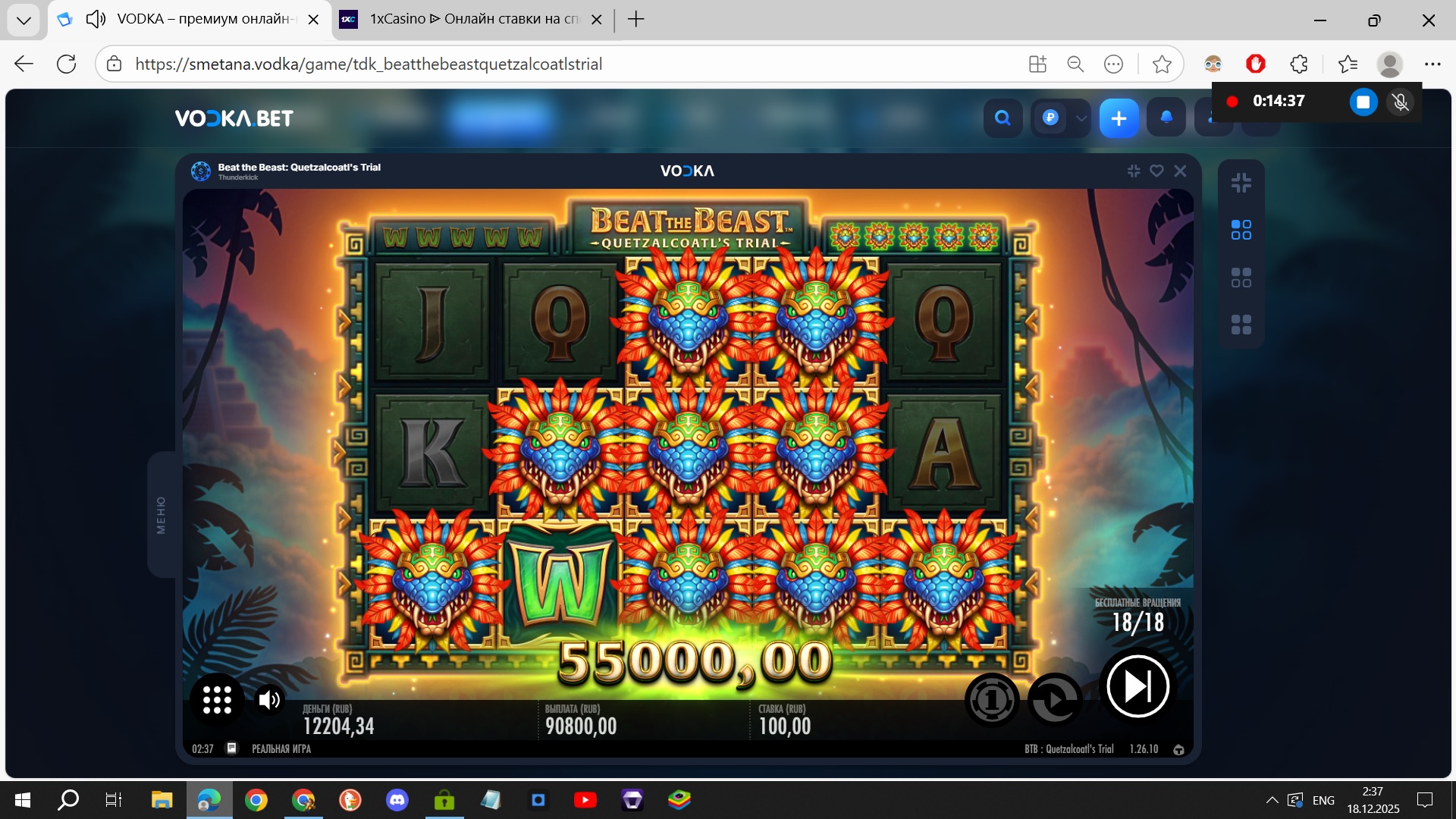Viewport: 1456px width, 819px height.
Task: Toggle the recorder microphone mute
Action: [x=1401, y=102]
